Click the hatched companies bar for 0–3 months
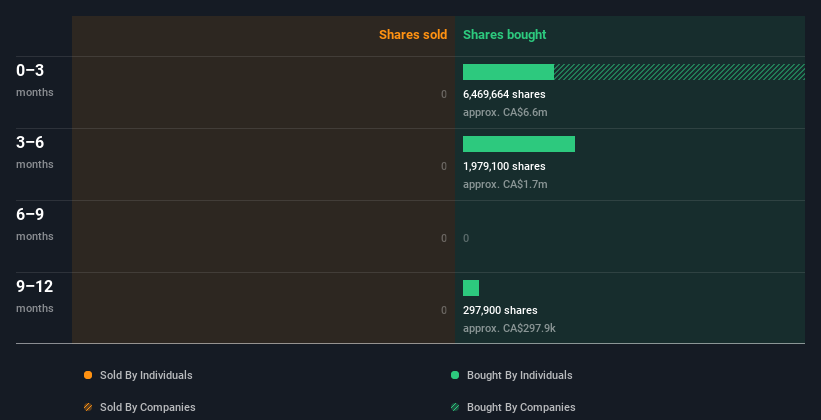821x420 pixels. click(679, 72)
